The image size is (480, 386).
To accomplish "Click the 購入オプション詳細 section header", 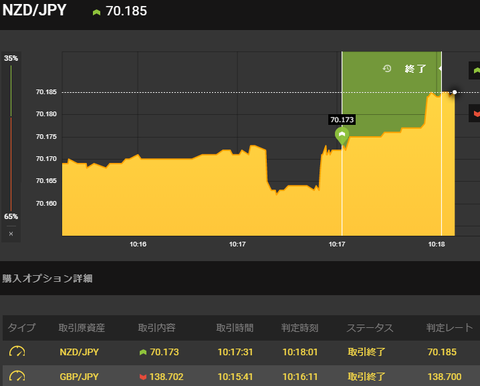I will 47,278.
